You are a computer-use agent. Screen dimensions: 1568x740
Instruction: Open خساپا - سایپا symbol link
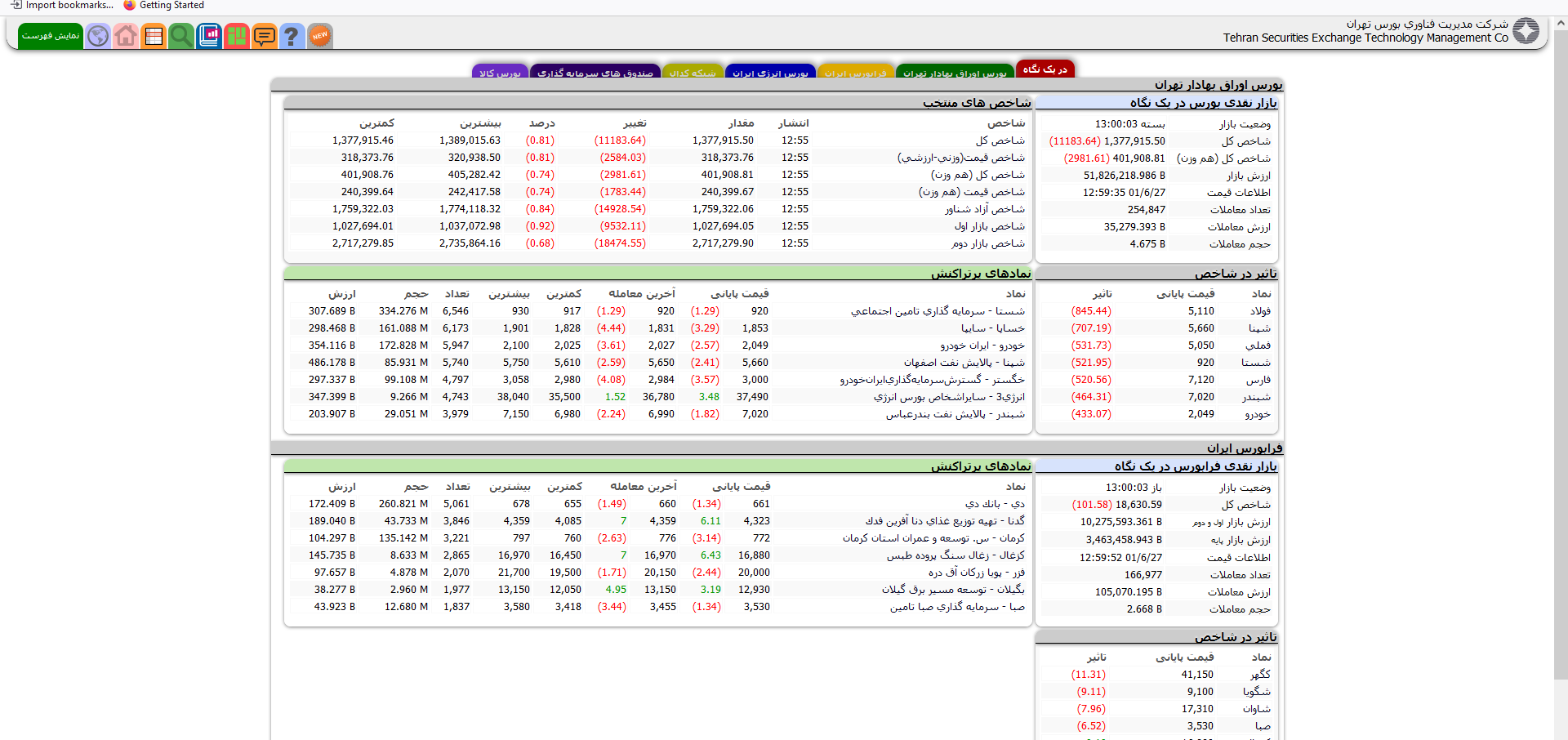tap(992, 328)
